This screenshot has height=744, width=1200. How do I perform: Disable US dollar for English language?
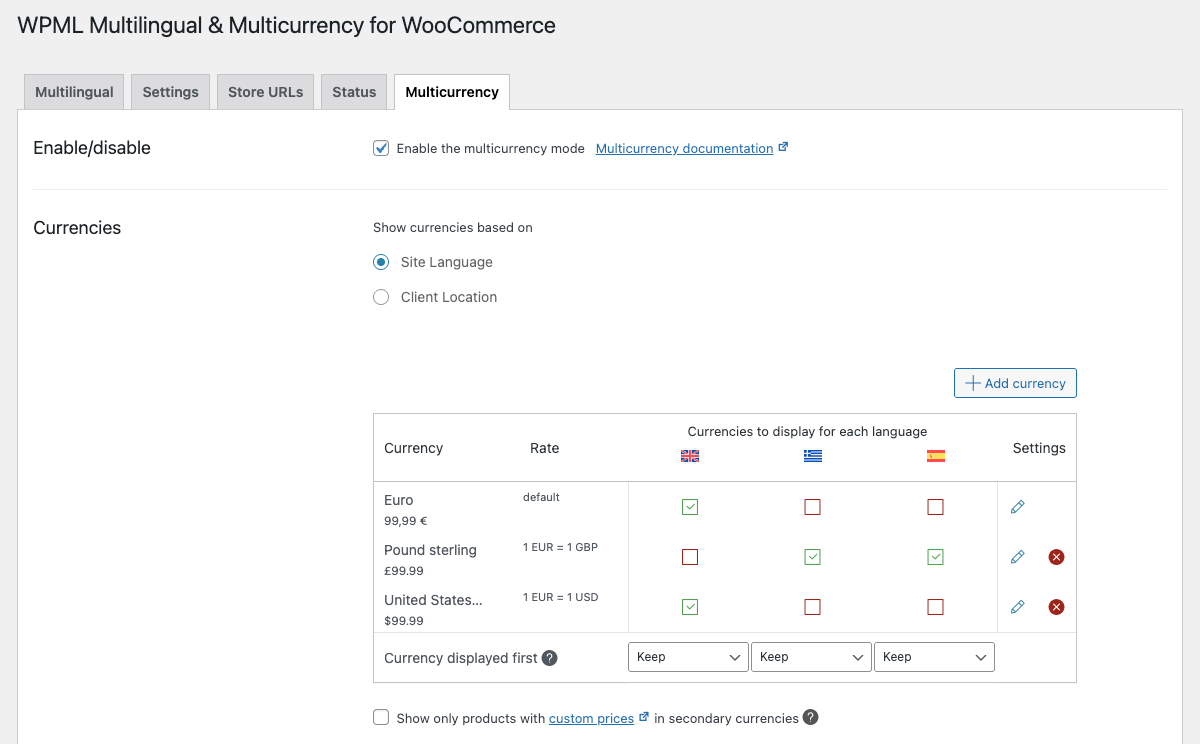pyautogui.click(x=690, y=607)
